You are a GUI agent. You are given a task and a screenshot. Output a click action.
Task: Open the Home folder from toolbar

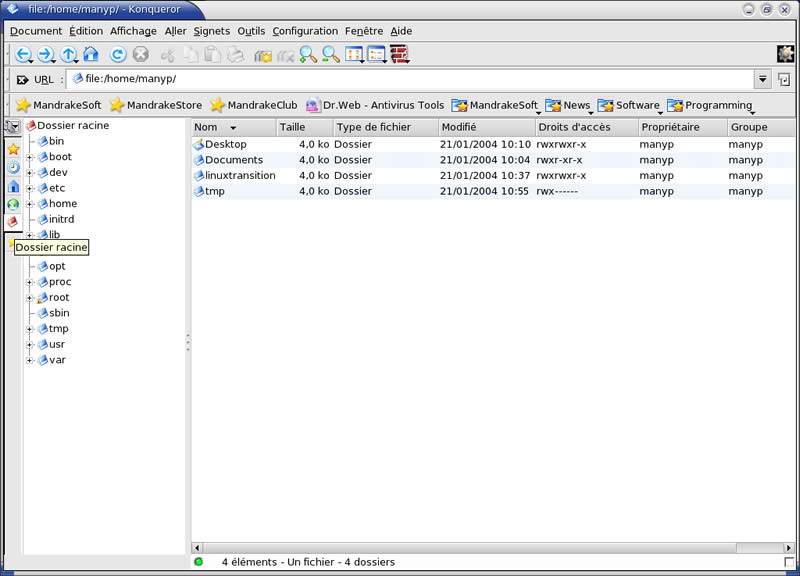[x=91, y=54]
